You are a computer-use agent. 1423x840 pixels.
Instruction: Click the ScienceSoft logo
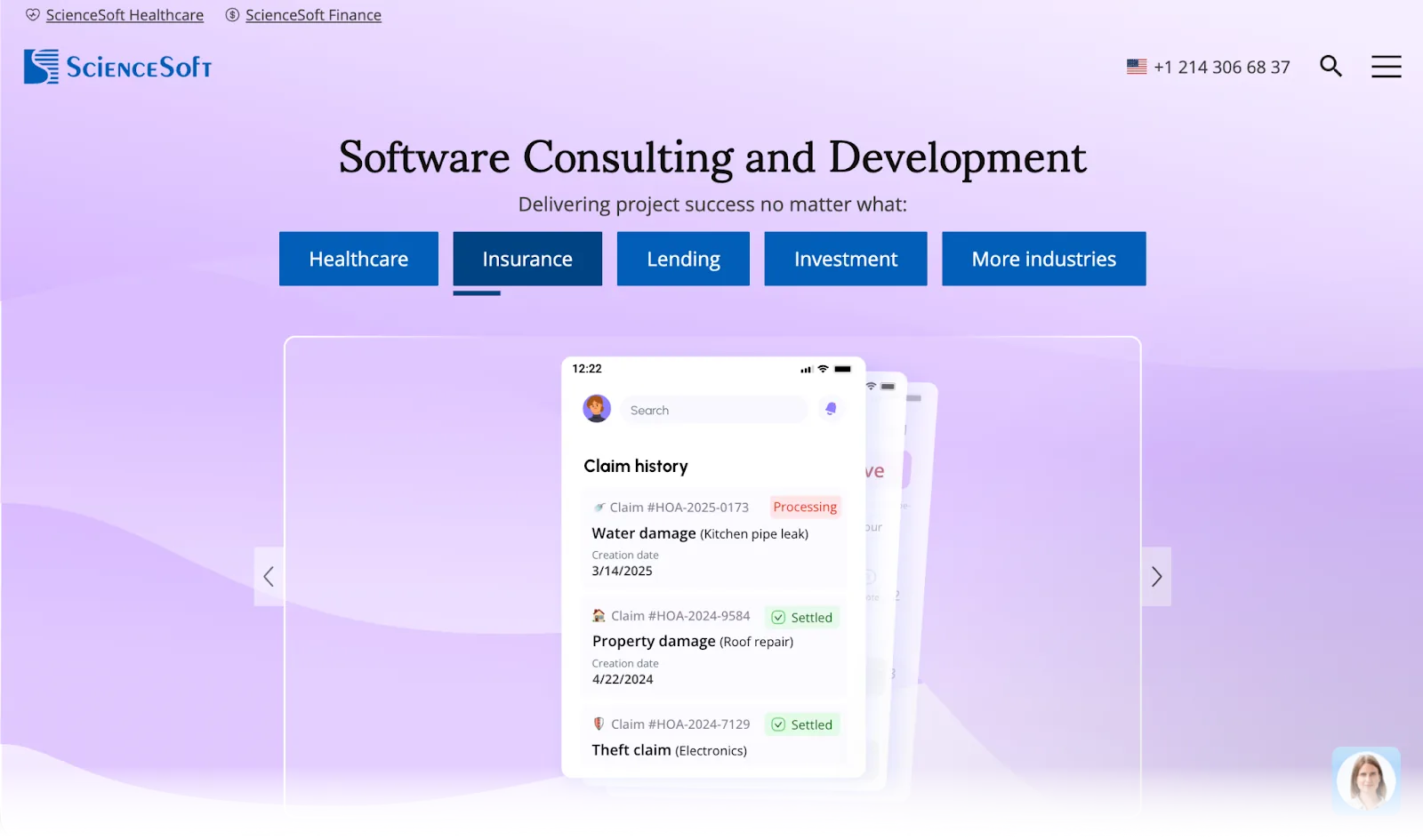pos(117,67)
